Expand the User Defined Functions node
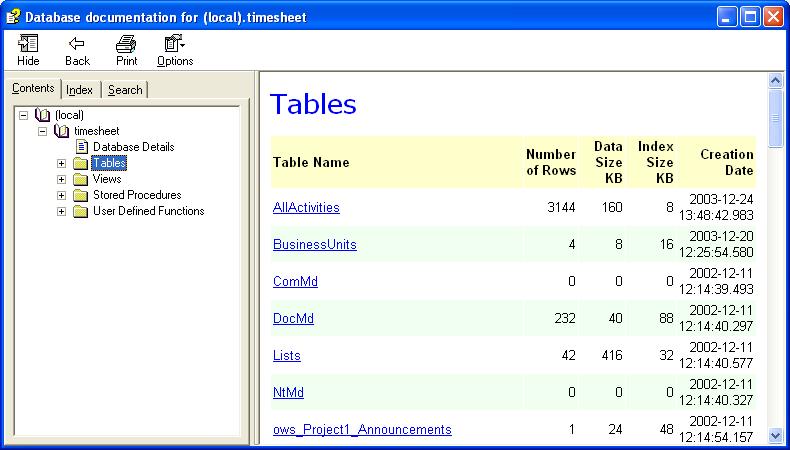 click(62, 211)
